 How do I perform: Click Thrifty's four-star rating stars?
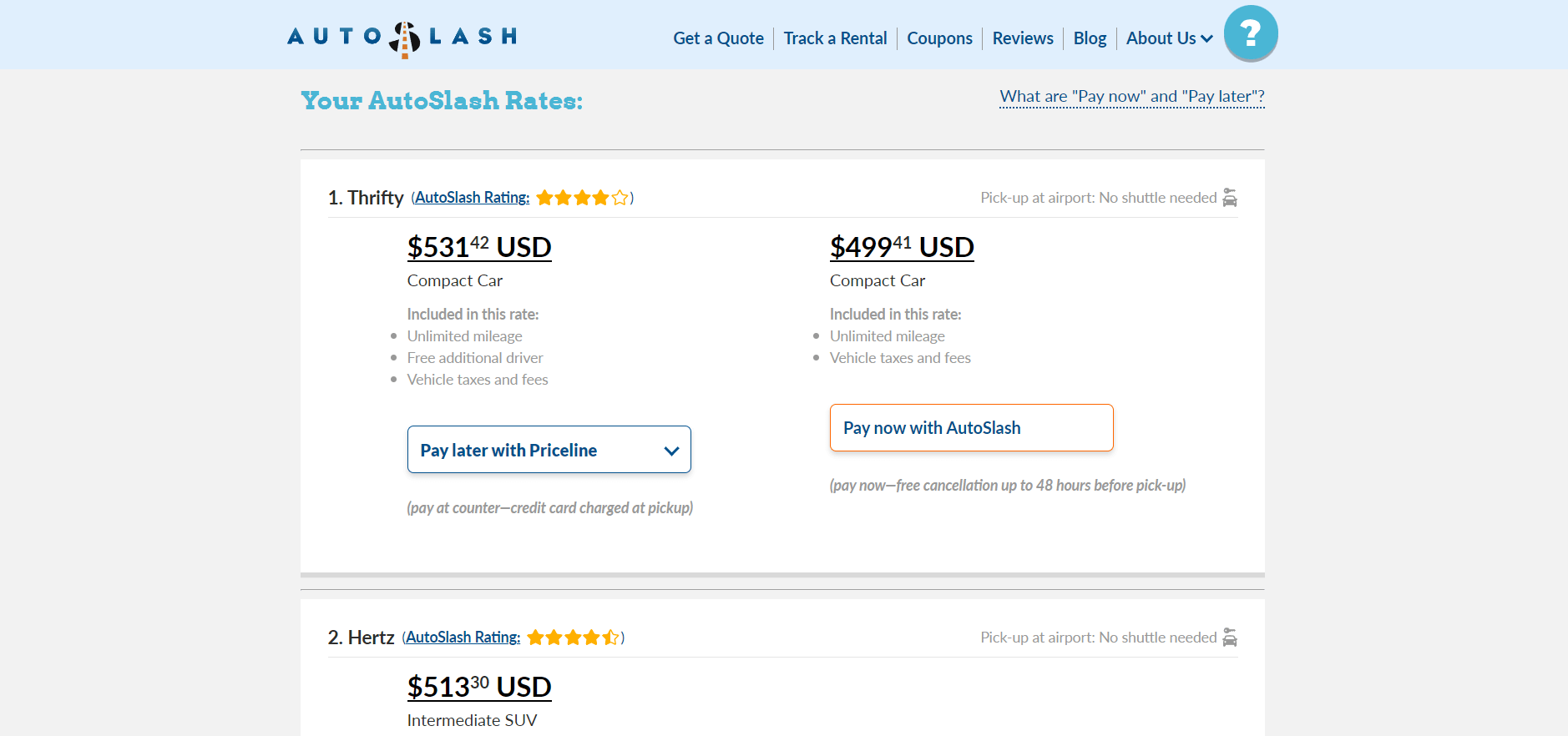pos(582,198)
